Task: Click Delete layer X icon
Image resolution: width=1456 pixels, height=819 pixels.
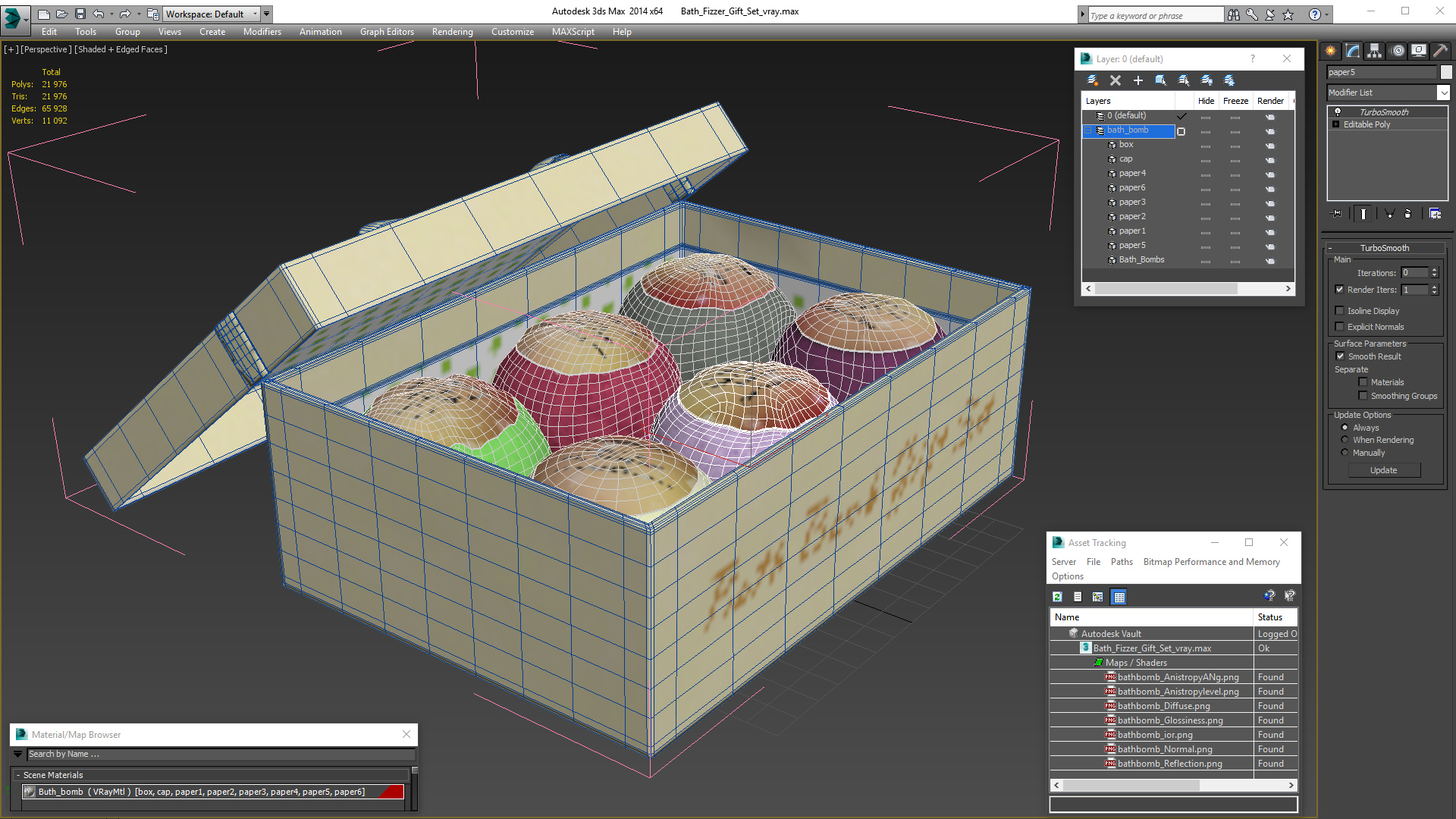Action: (x=1115, y=80)
